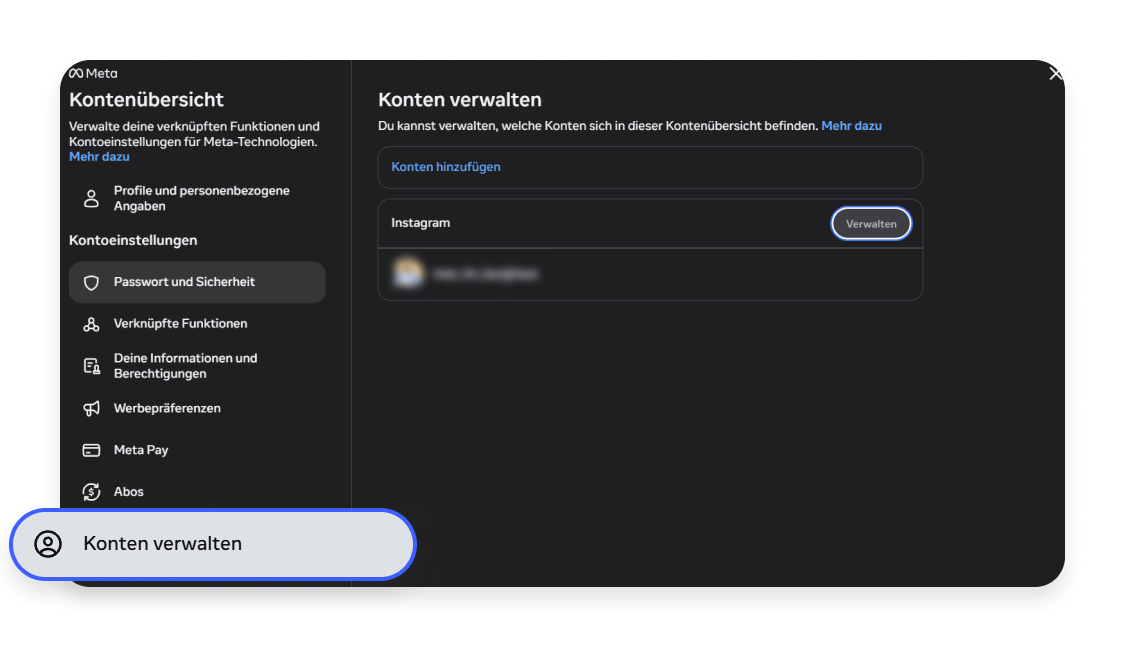Open the Meta Pay menu entry
Viewport: 1125px width, 647px height.
tap(197, 450)
